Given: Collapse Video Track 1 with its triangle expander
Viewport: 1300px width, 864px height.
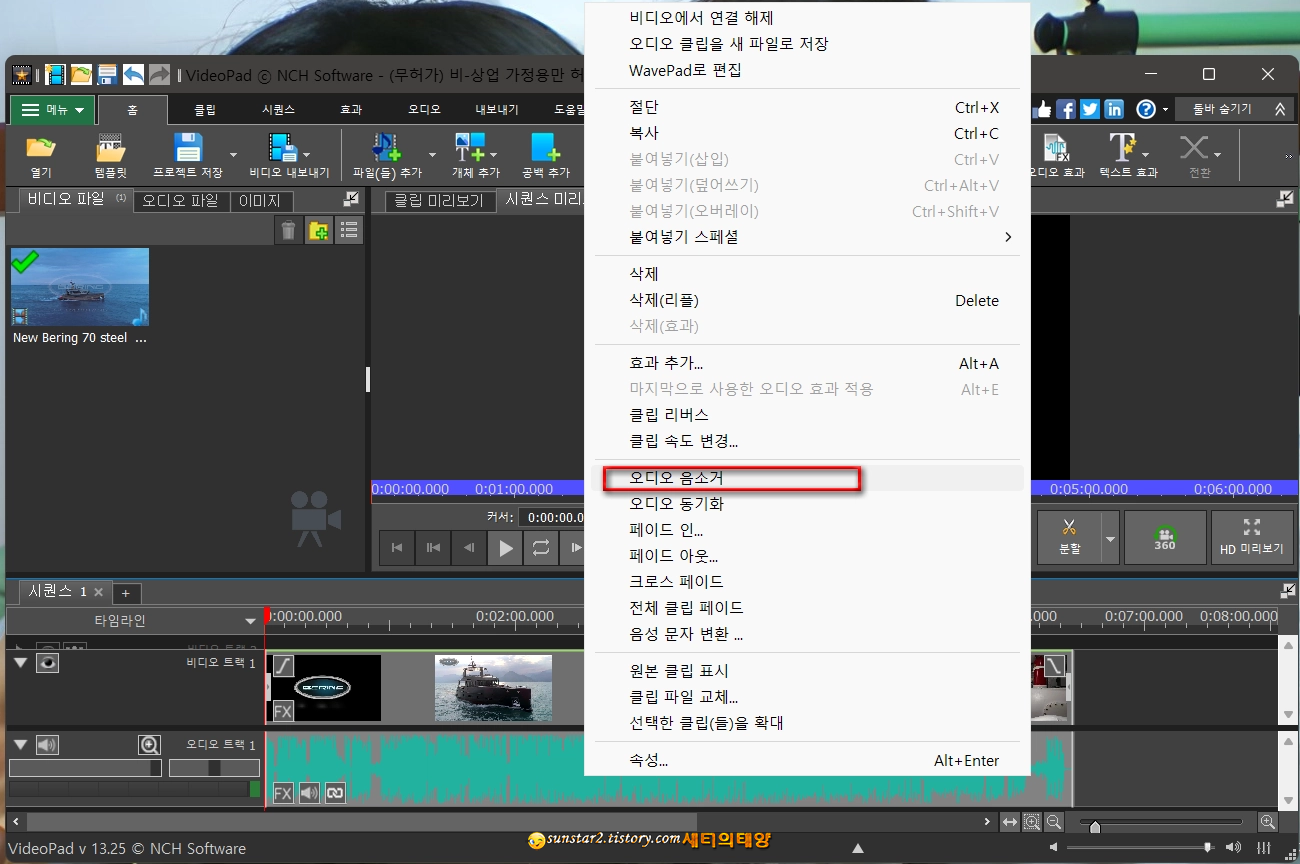Looking at the screenshot, I should pyautogui.click(x=18, y=662).
